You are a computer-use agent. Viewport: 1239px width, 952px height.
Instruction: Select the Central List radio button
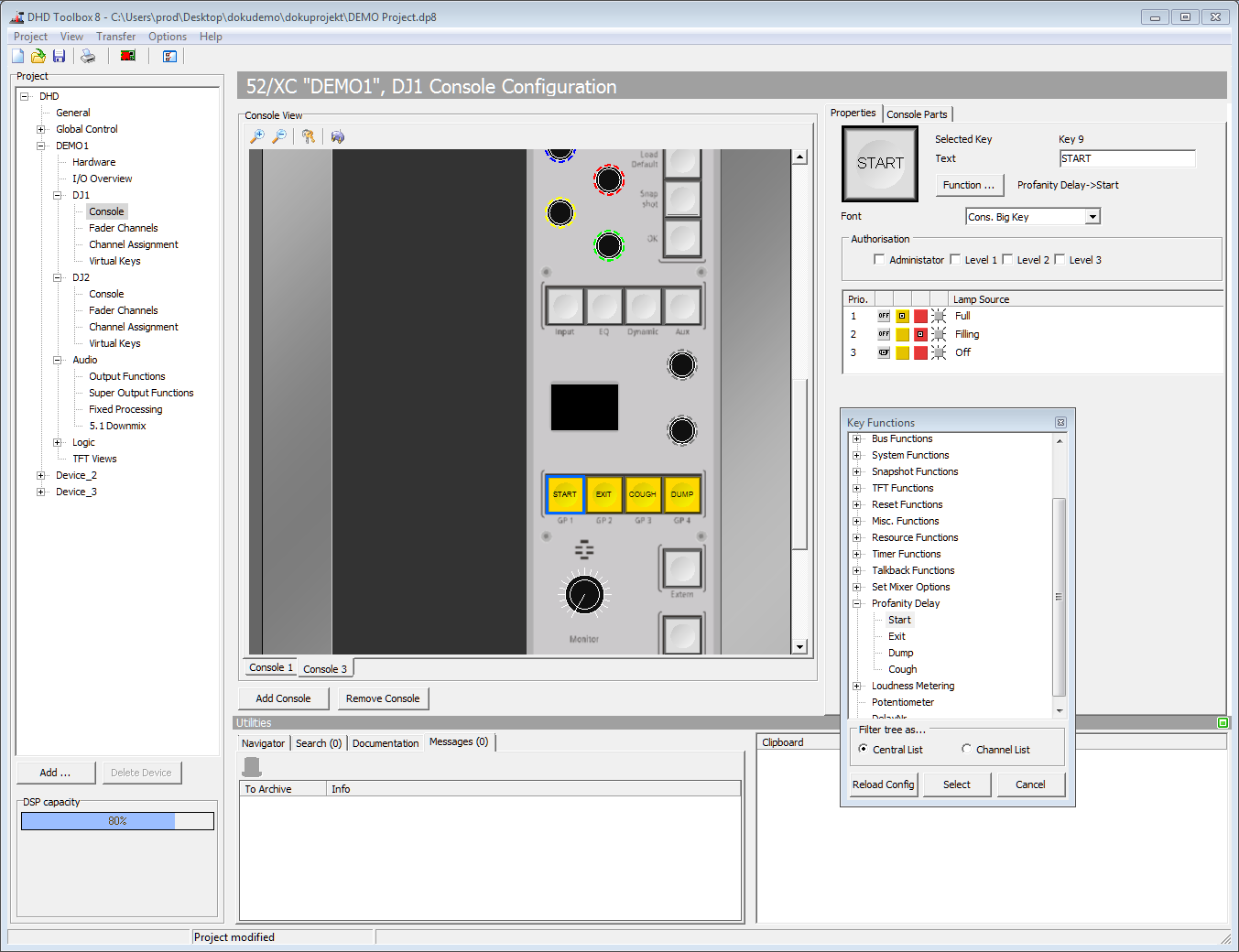863,749
